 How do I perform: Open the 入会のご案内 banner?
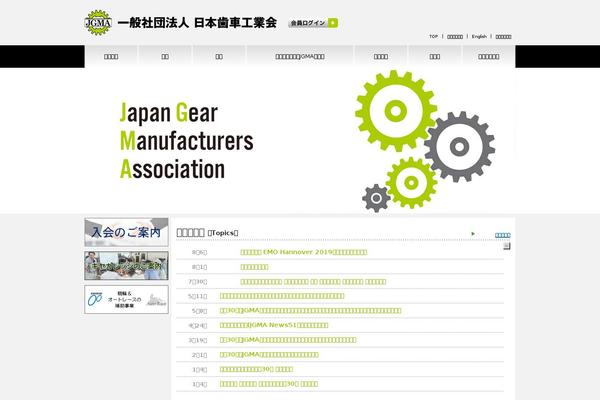point(126,232)
